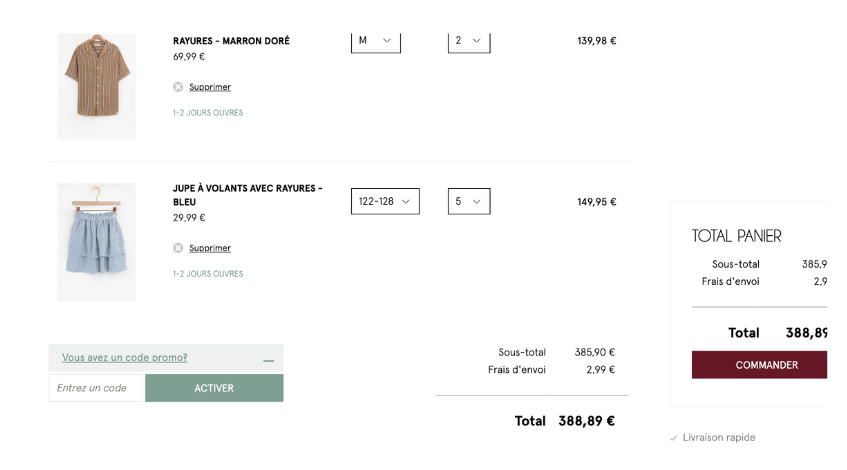Image resolution: width=847 pixels, height=470 pixels.
Task: Open skirt quantity dropdown showing 5
Action: pos(469,201)
